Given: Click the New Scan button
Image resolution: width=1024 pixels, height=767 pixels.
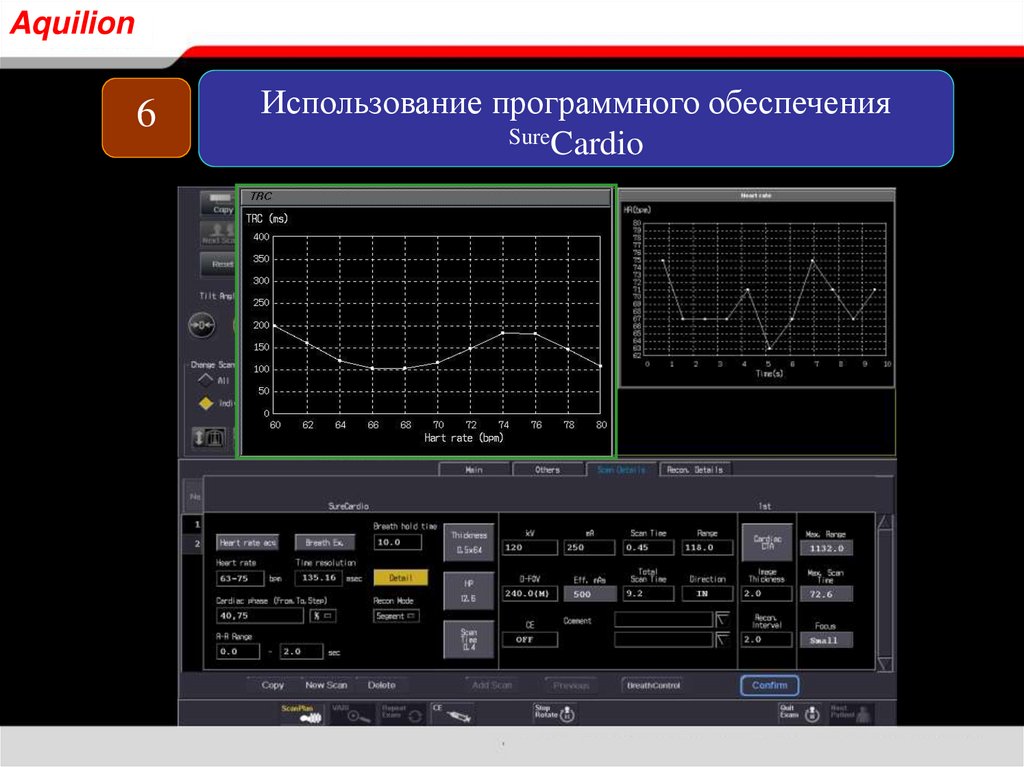Looking at the screenshot, I should 326,685.
